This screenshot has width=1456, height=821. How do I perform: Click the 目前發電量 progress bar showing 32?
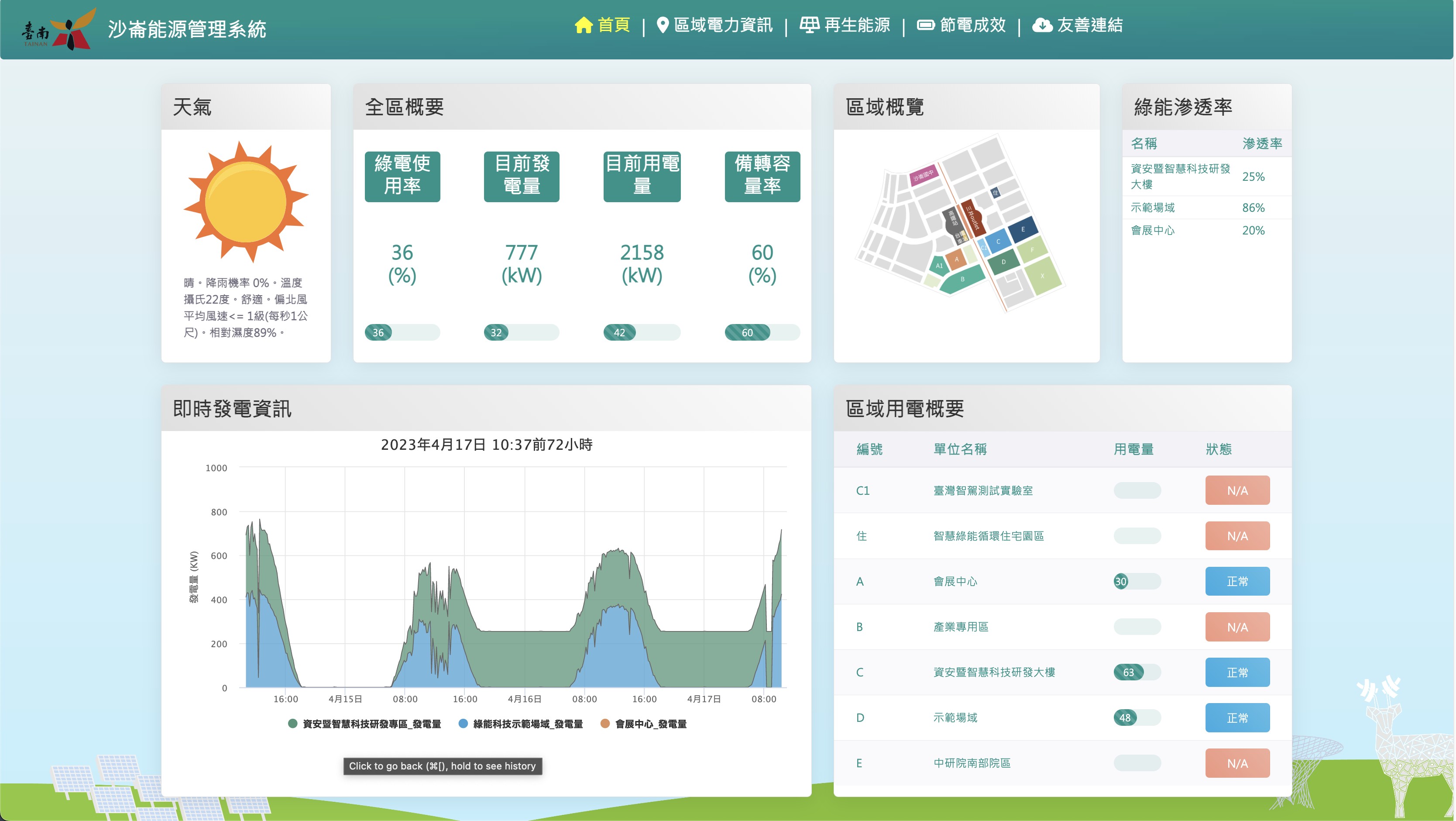tap(522, 332)
